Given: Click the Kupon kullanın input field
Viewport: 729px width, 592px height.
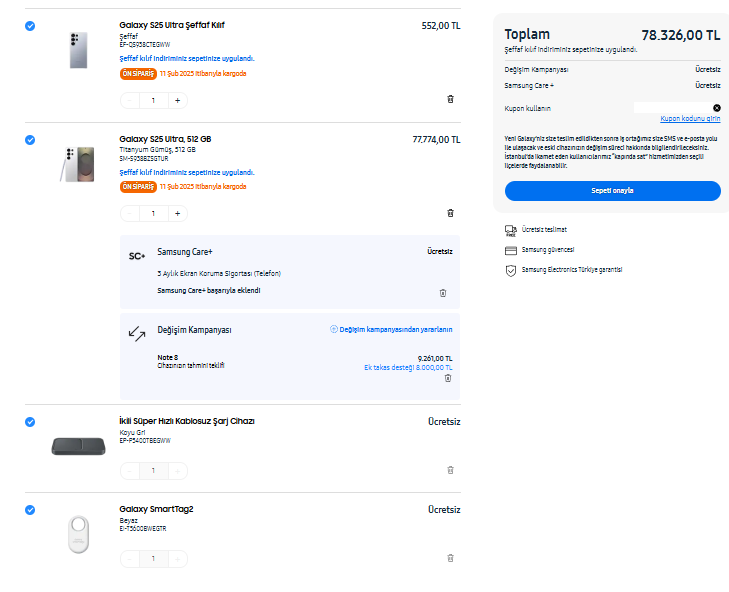Looking at the screenshot, I should point(672,107).
